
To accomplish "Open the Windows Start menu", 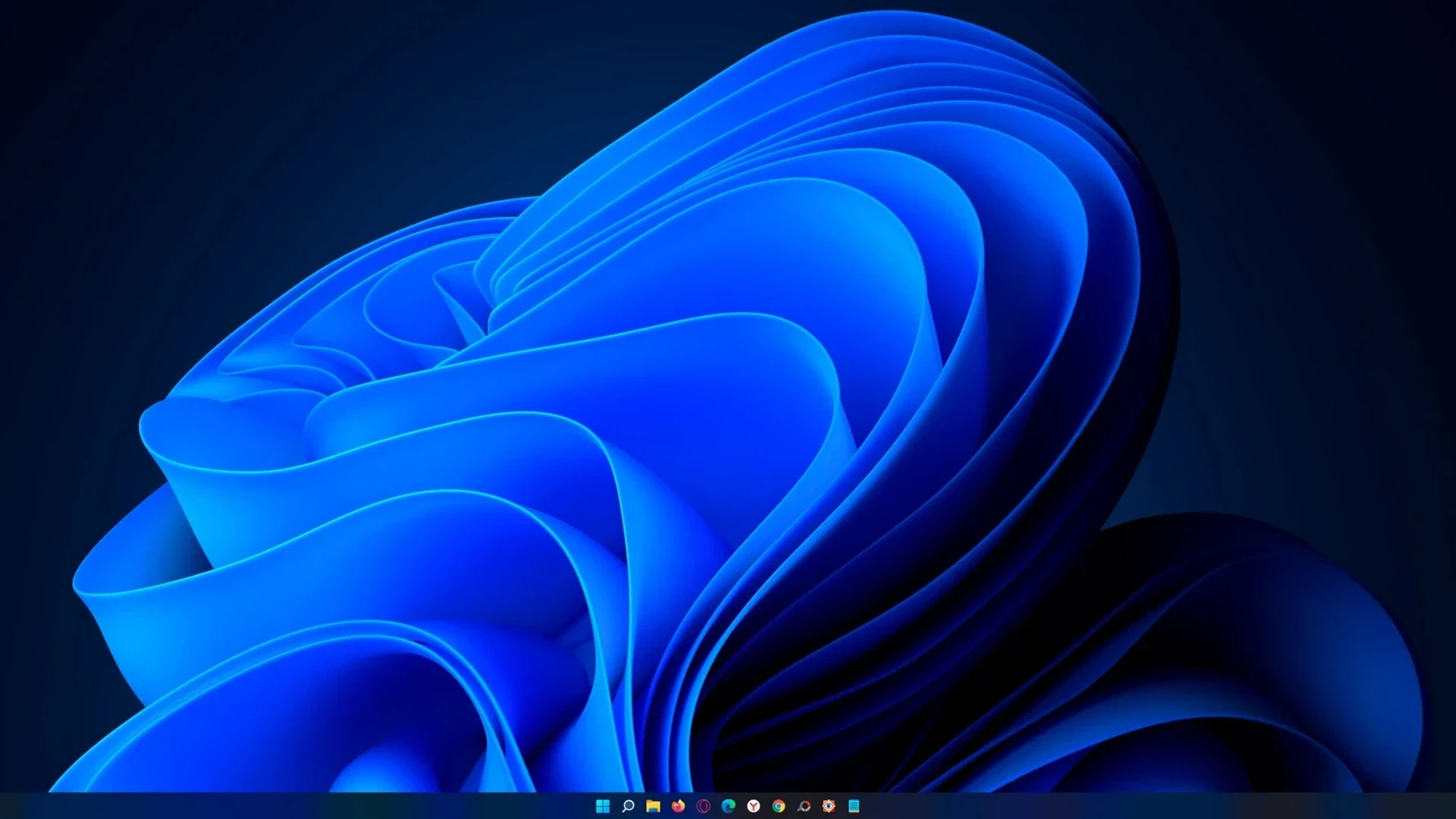I will (x=603, y=805).
